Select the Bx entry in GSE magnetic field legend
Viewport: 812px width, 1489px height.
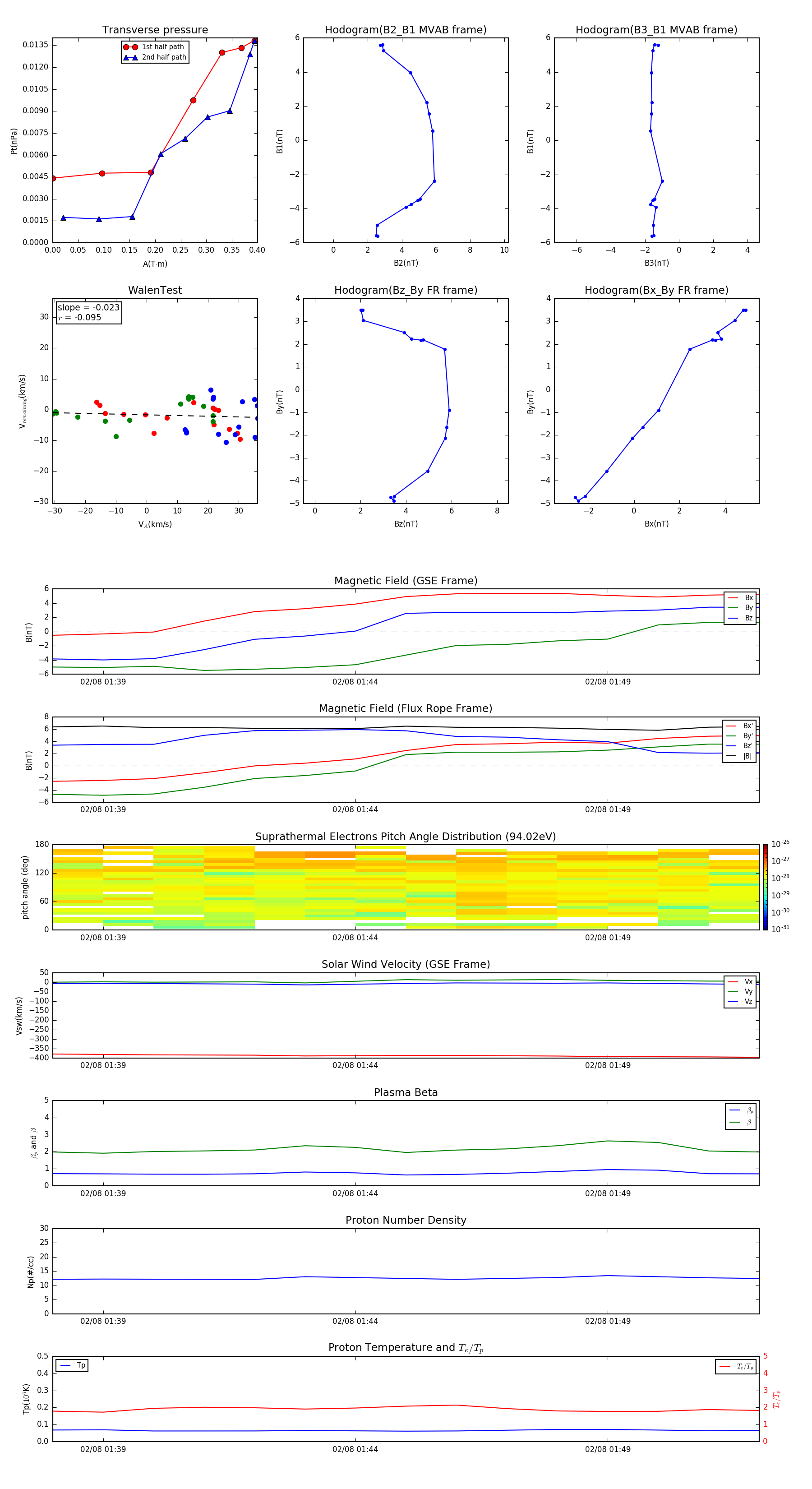[x=740, y=598]
